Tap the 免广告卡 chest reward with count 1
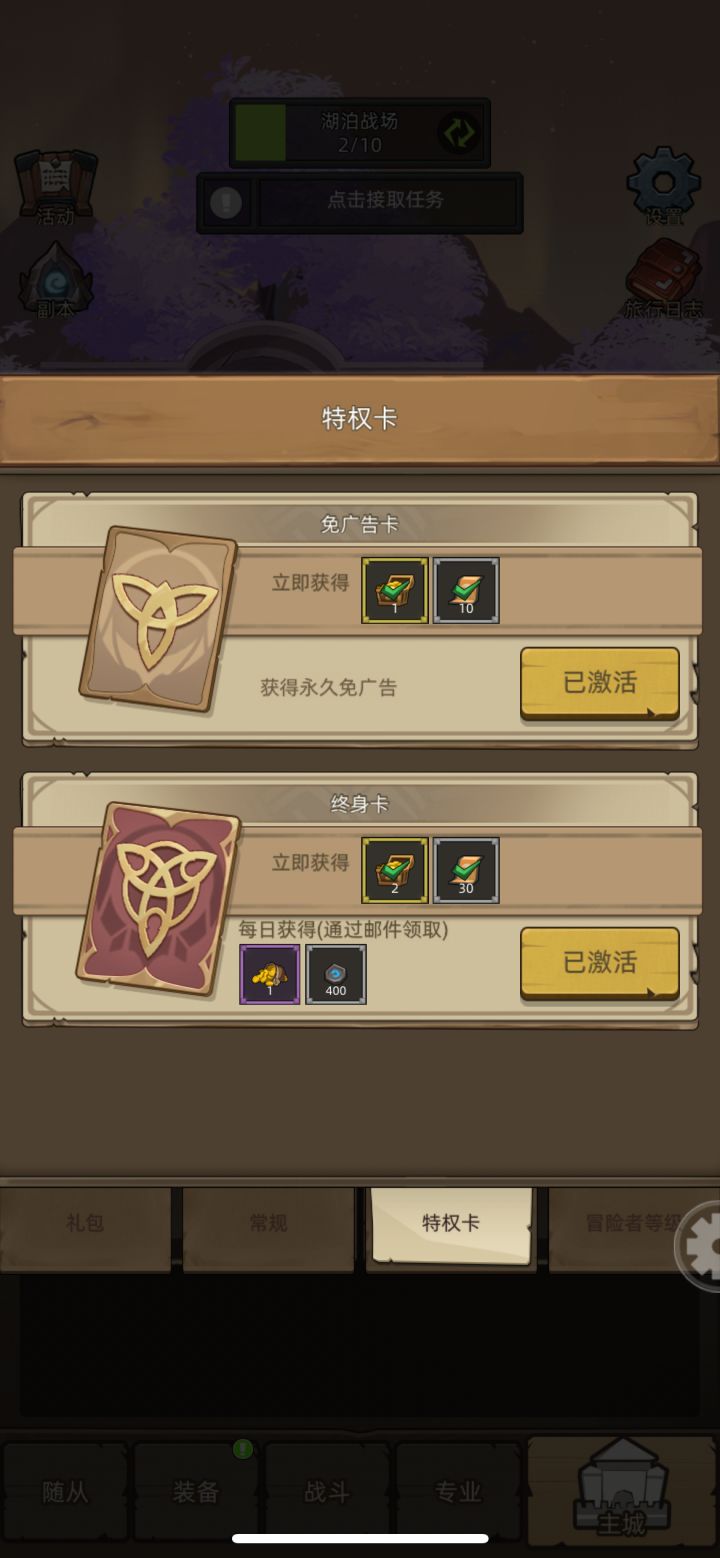Screen dimensions: 720x1558 395,590
